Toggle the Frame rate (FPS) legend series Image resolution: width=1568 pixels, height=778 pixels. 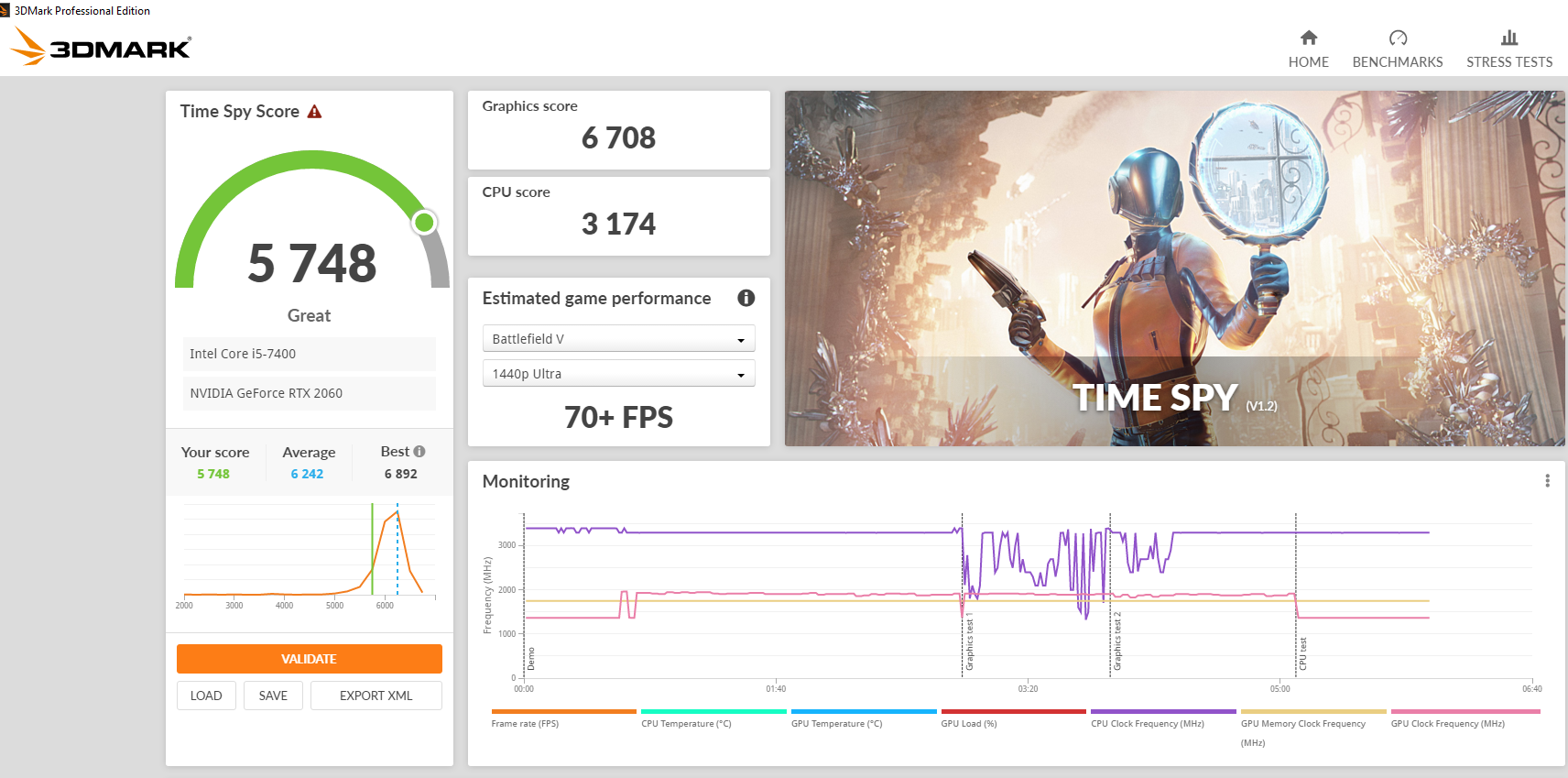563,718
